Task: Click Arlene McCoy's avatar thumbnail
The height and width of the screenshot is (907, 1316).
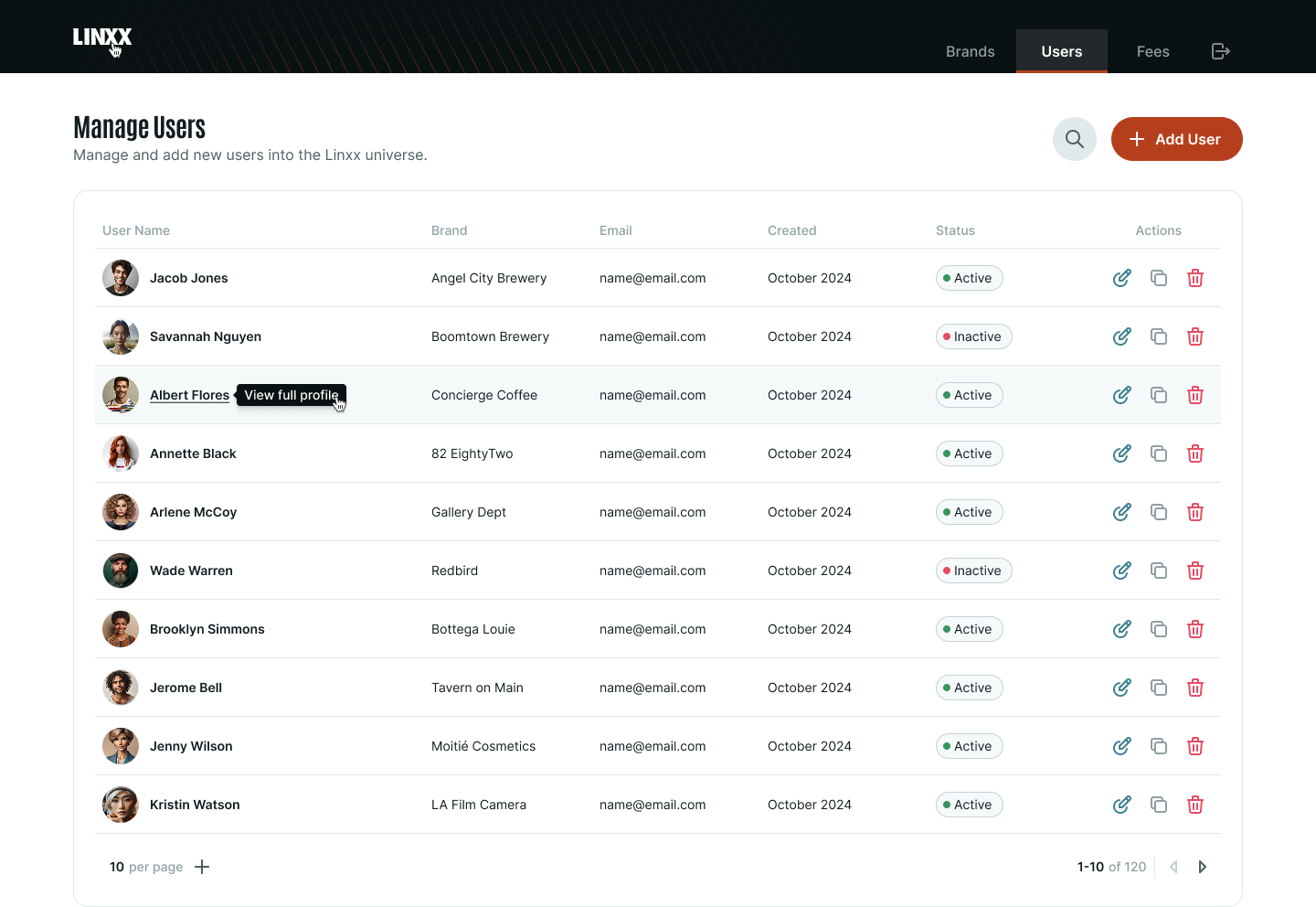Action: point(121,512)
